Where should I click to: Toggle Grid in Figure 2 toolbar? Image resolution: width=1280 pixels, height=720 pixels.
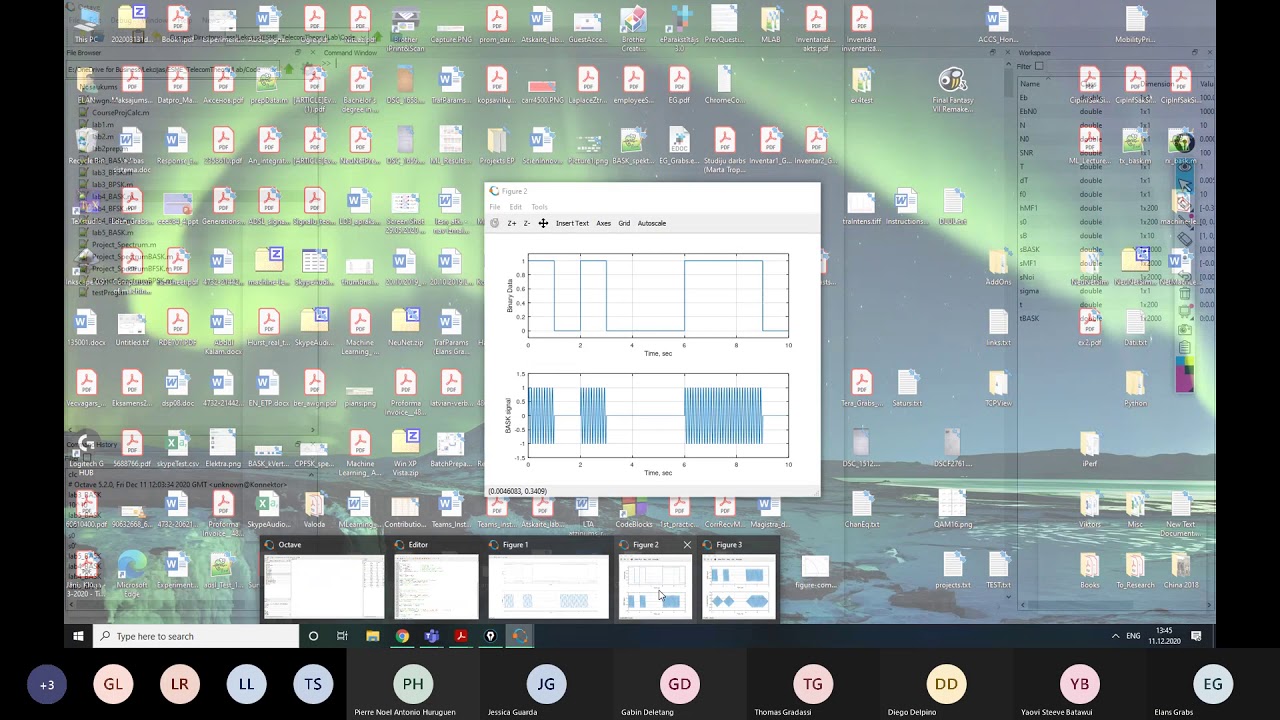[624, 223]
